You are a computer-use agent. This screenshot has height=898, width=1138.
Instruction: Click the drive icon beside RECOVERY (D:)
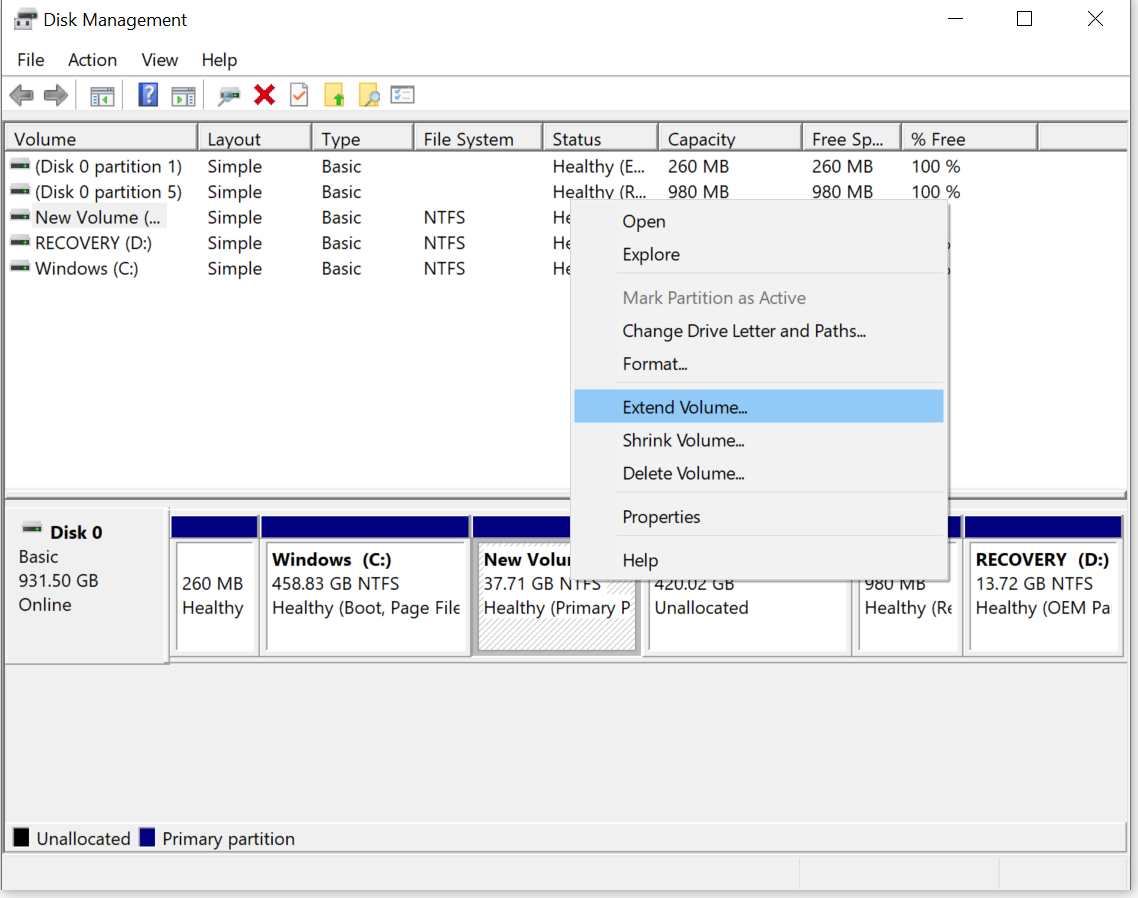(20, 242)
